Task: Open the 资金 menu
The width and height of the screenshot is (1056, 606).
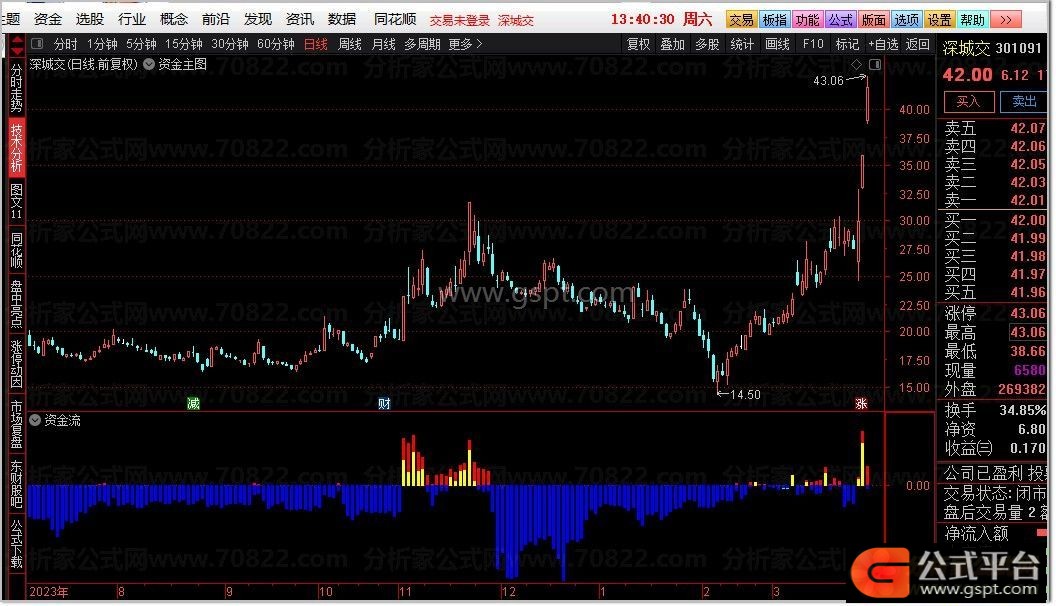Action: pos(48,19)
